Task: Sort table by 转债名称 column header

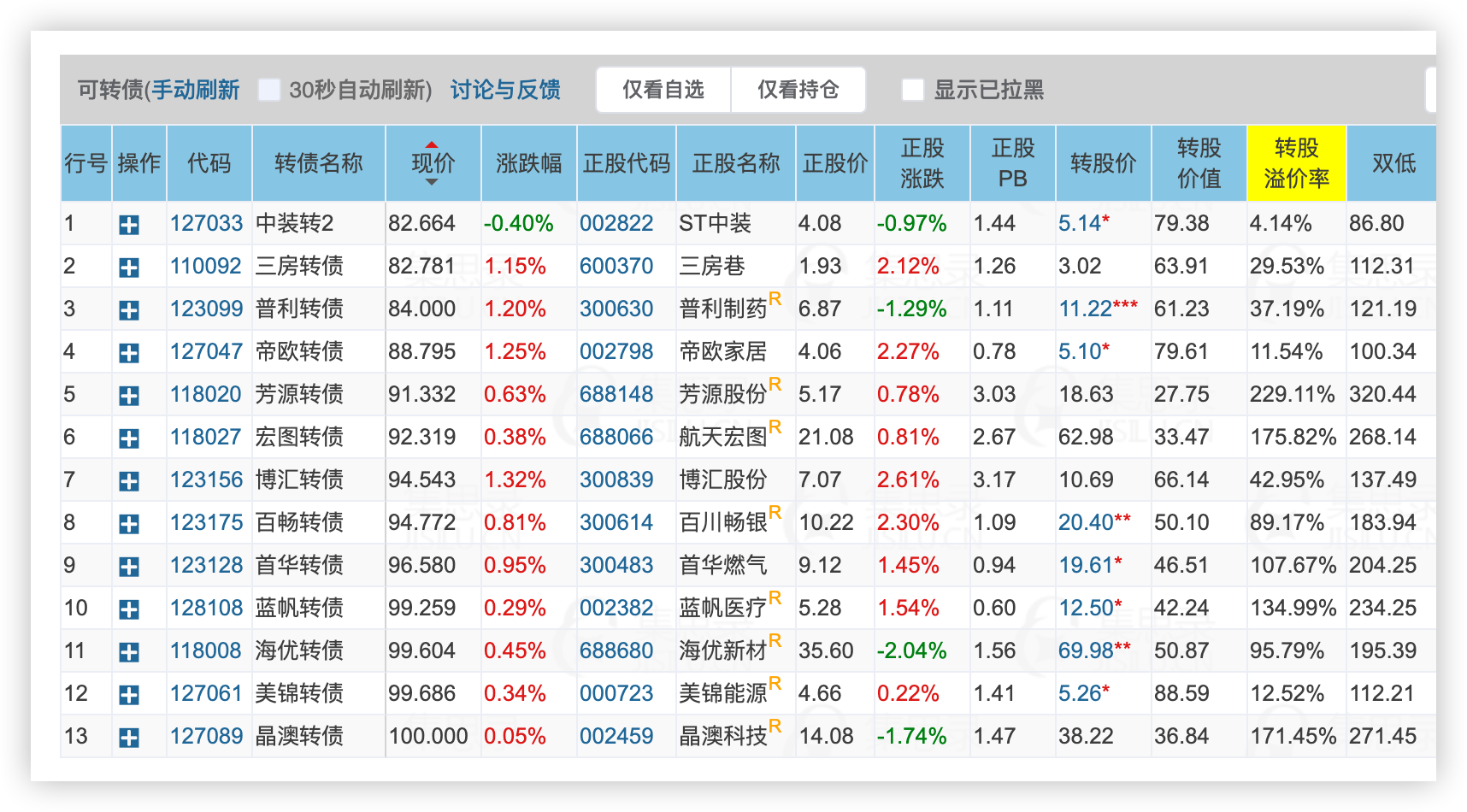Action: [x=319, y=163]
